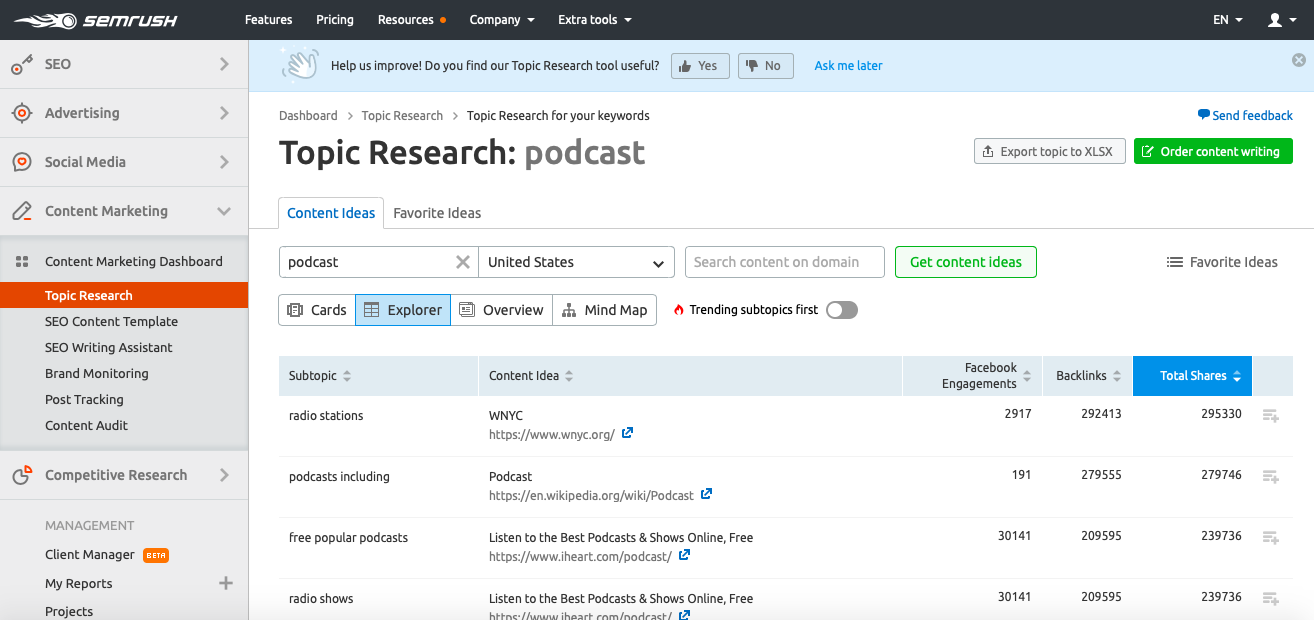The image size is (1314, 620).
Task: Toggle Trending subtopics first switch
Action: point(841,310)
